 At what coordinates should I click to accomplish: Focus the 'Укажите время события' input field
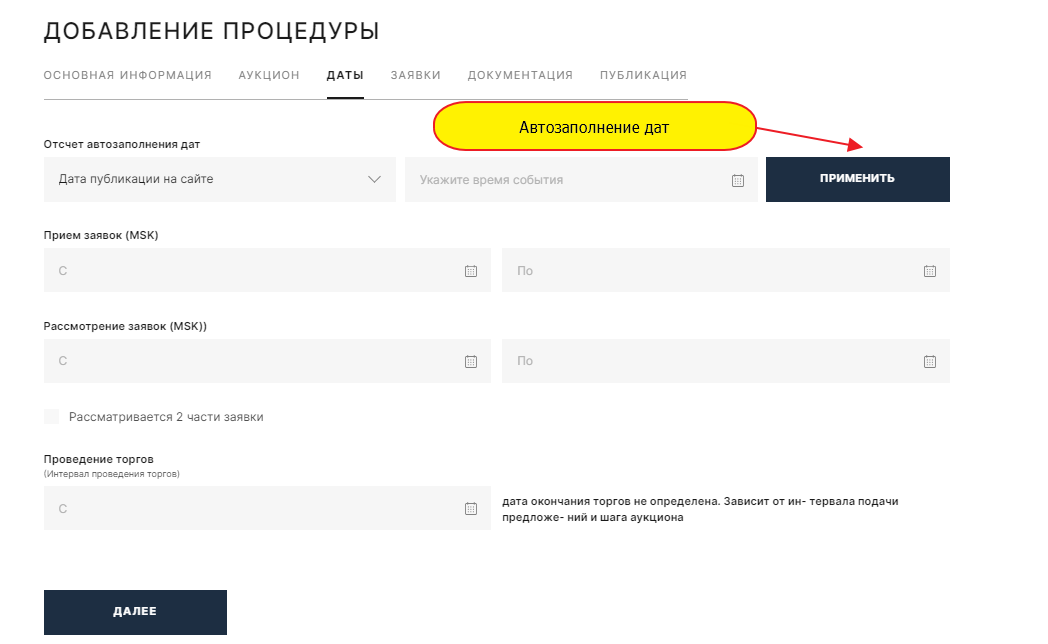click(x=565, y=180)
